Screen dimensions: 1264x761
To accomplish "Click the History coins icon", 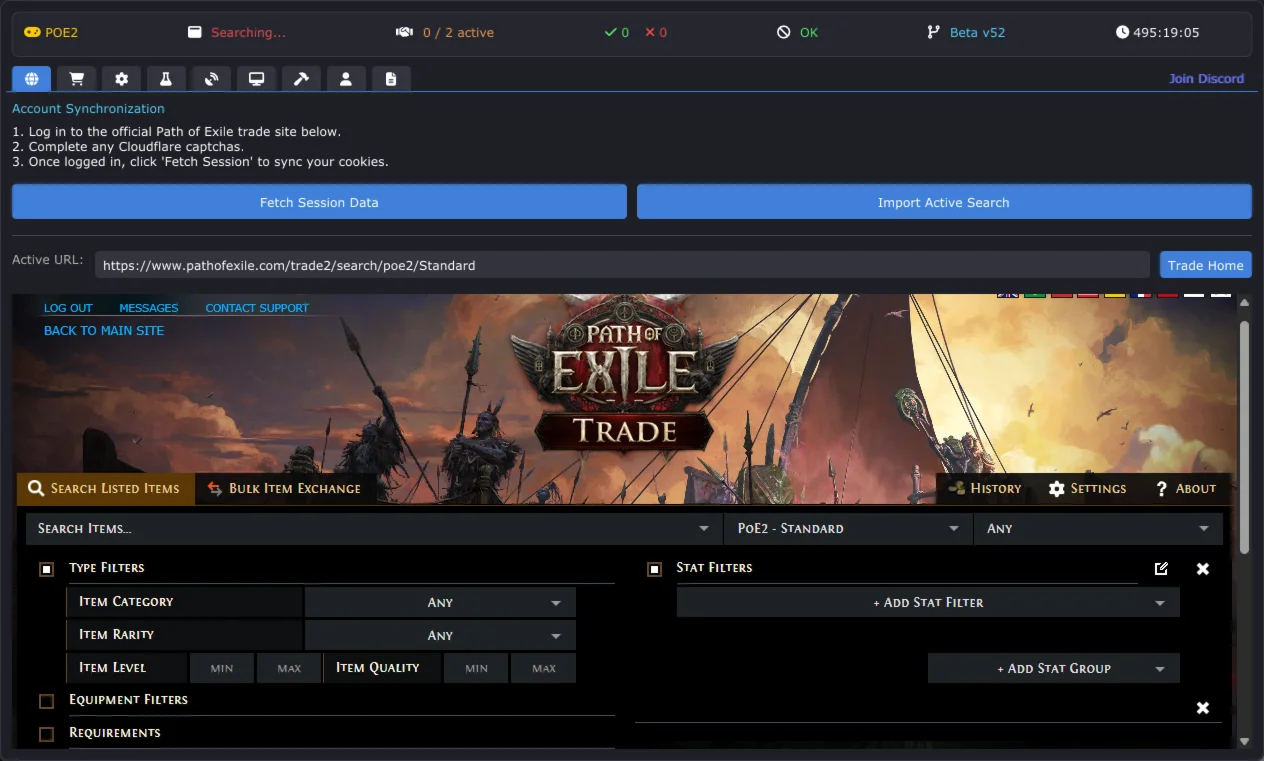I will [x=956, y=488].
